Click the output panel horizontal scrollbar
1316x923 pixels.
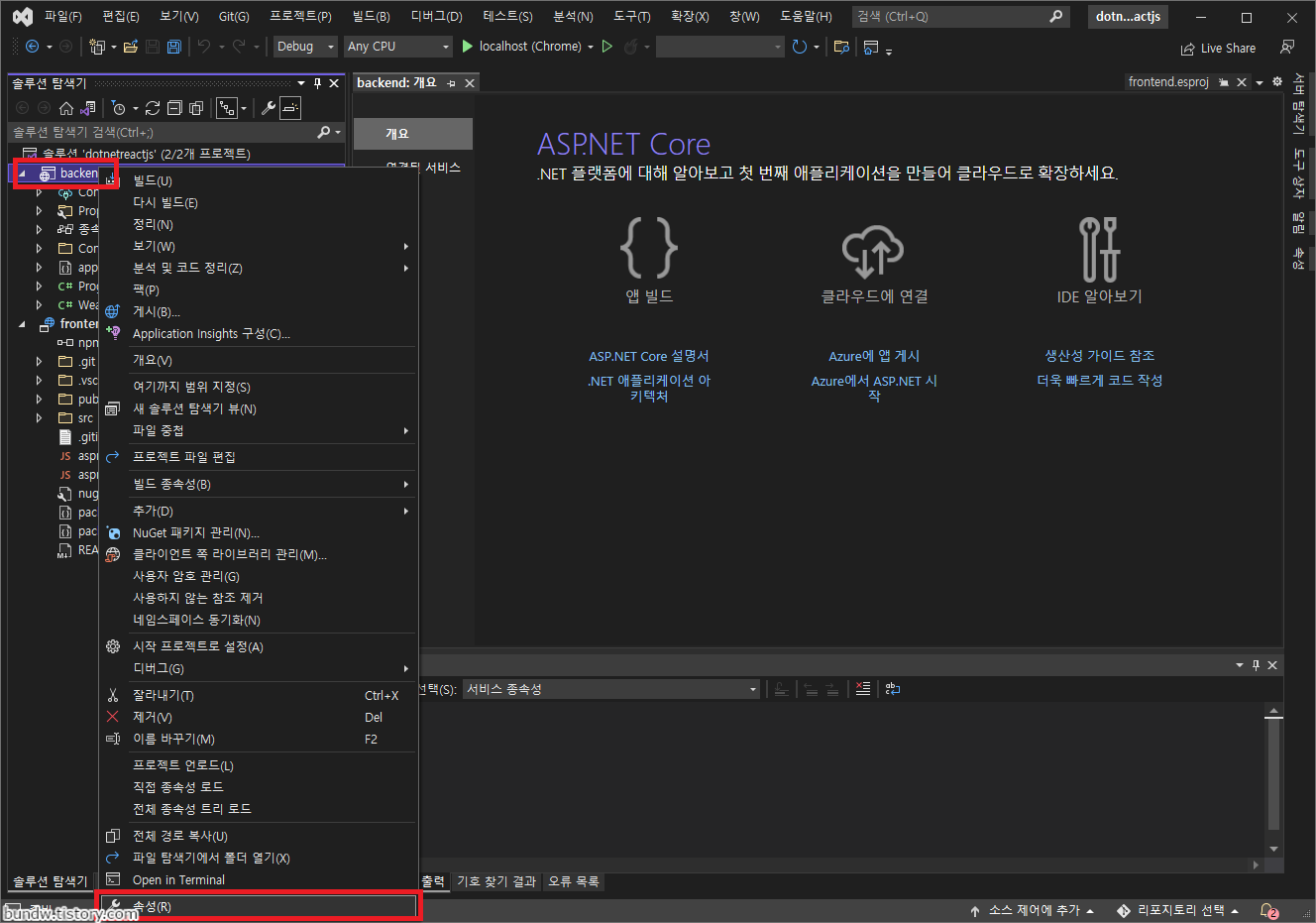(x=842, y=865)
